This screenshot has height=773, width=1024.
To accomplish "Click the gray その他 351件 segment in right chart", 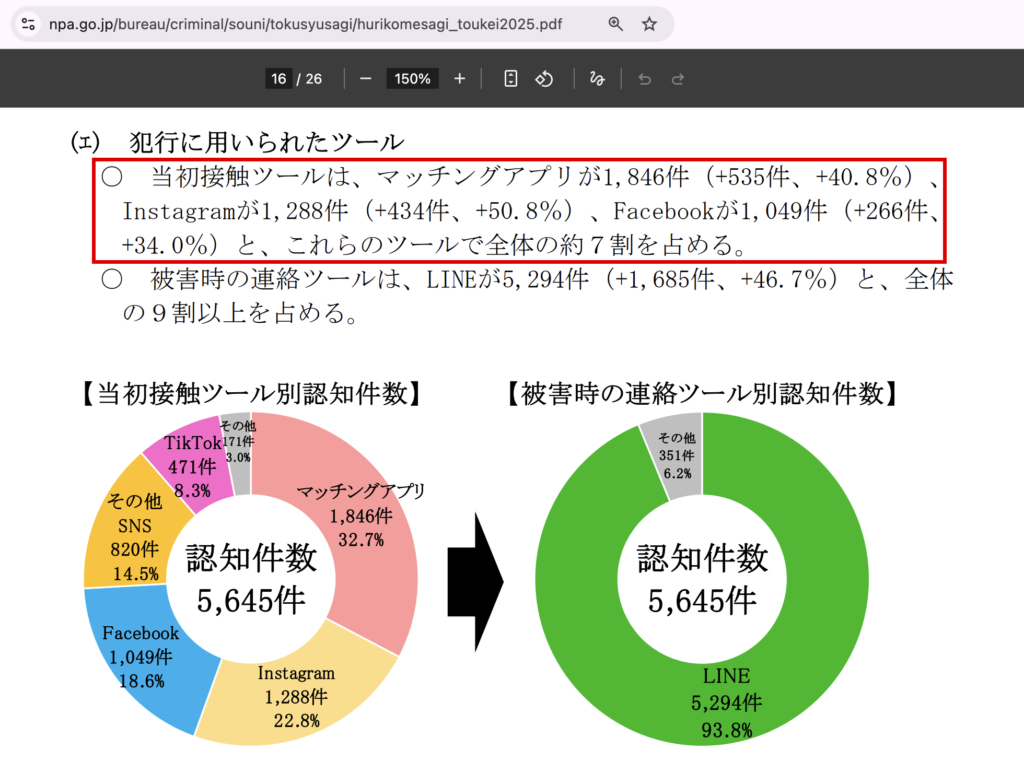I will tap(676, 455).
